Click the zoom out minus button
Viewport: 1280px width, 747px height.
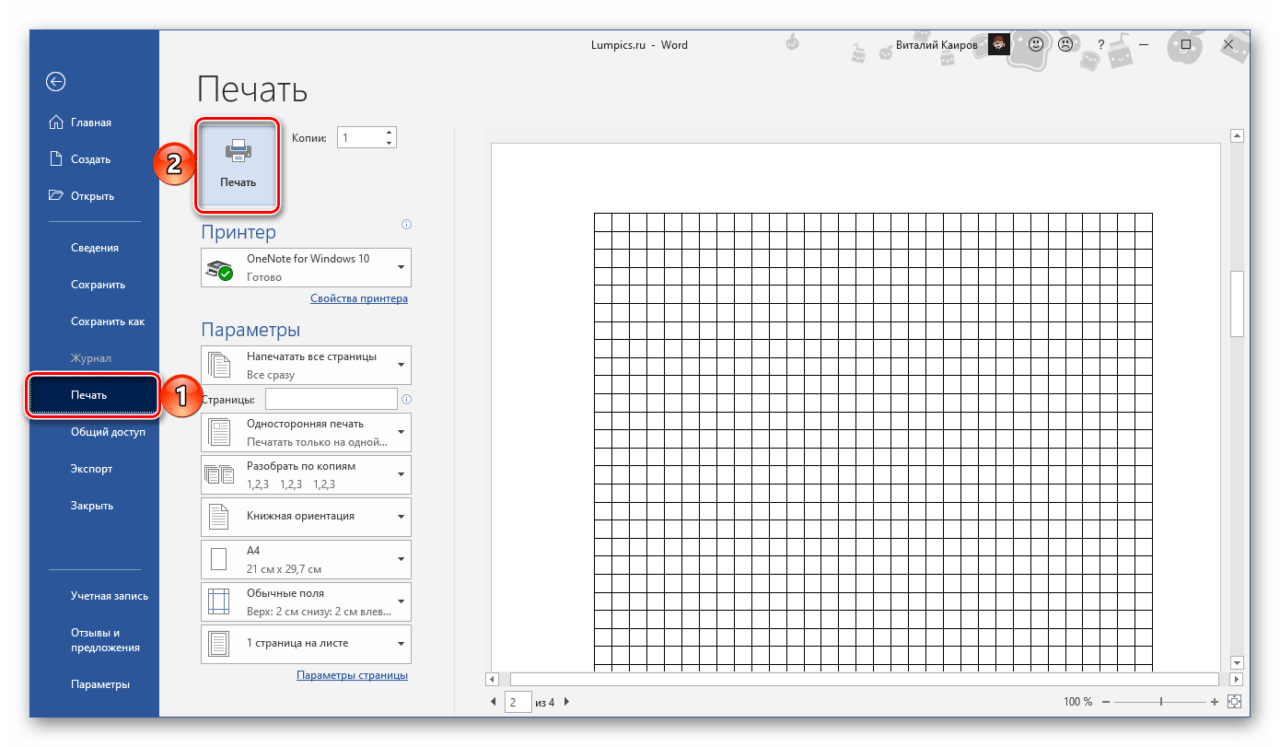coord(1105,702)
